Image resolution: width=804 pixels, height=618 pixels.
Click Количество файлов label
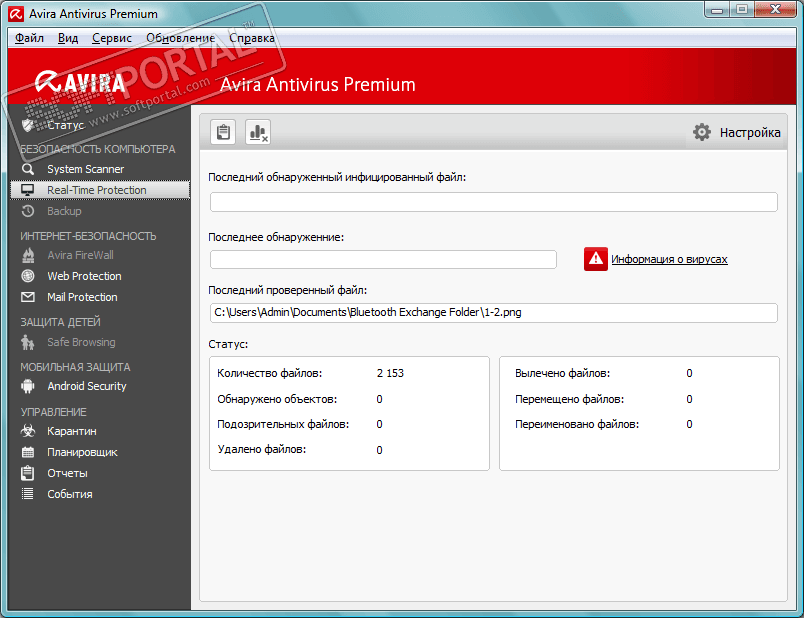[x=270, y=373]
